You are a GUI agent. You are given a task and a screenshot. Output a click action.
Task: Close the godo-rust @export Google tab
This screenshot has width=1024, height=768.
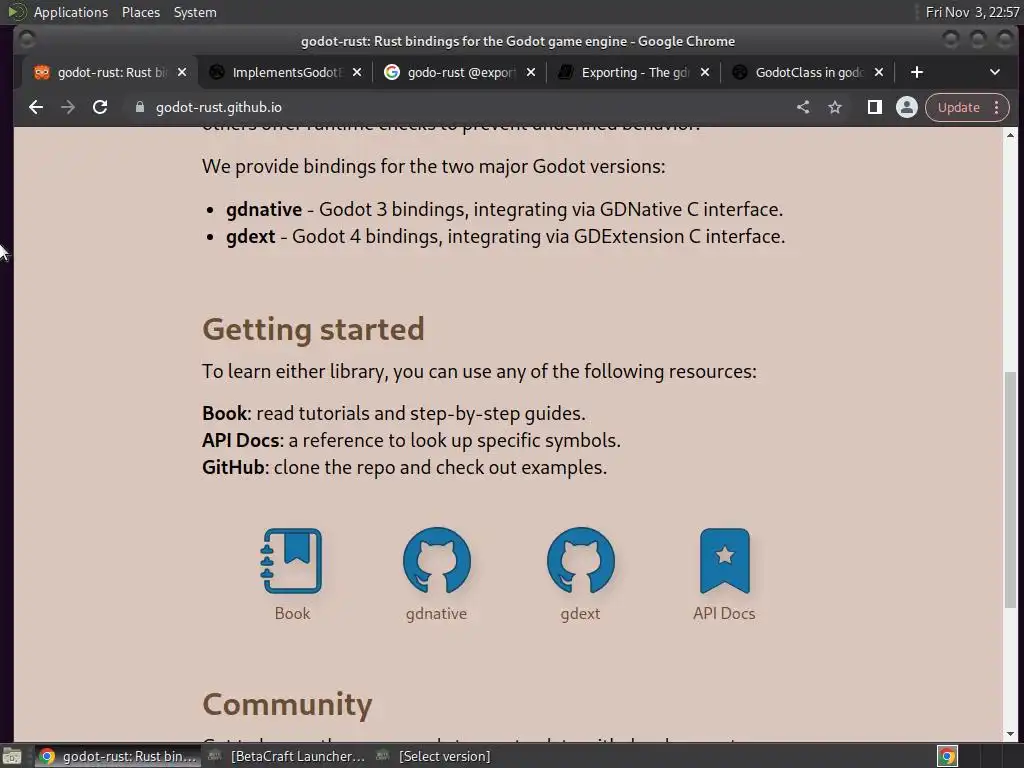coord(531,72)
